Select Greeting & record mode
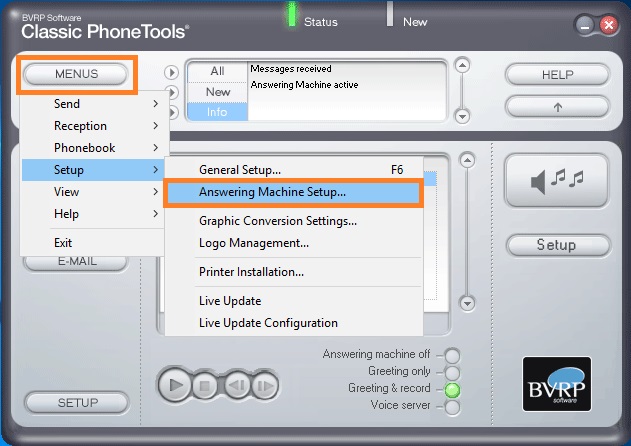 tap(452, 390)
